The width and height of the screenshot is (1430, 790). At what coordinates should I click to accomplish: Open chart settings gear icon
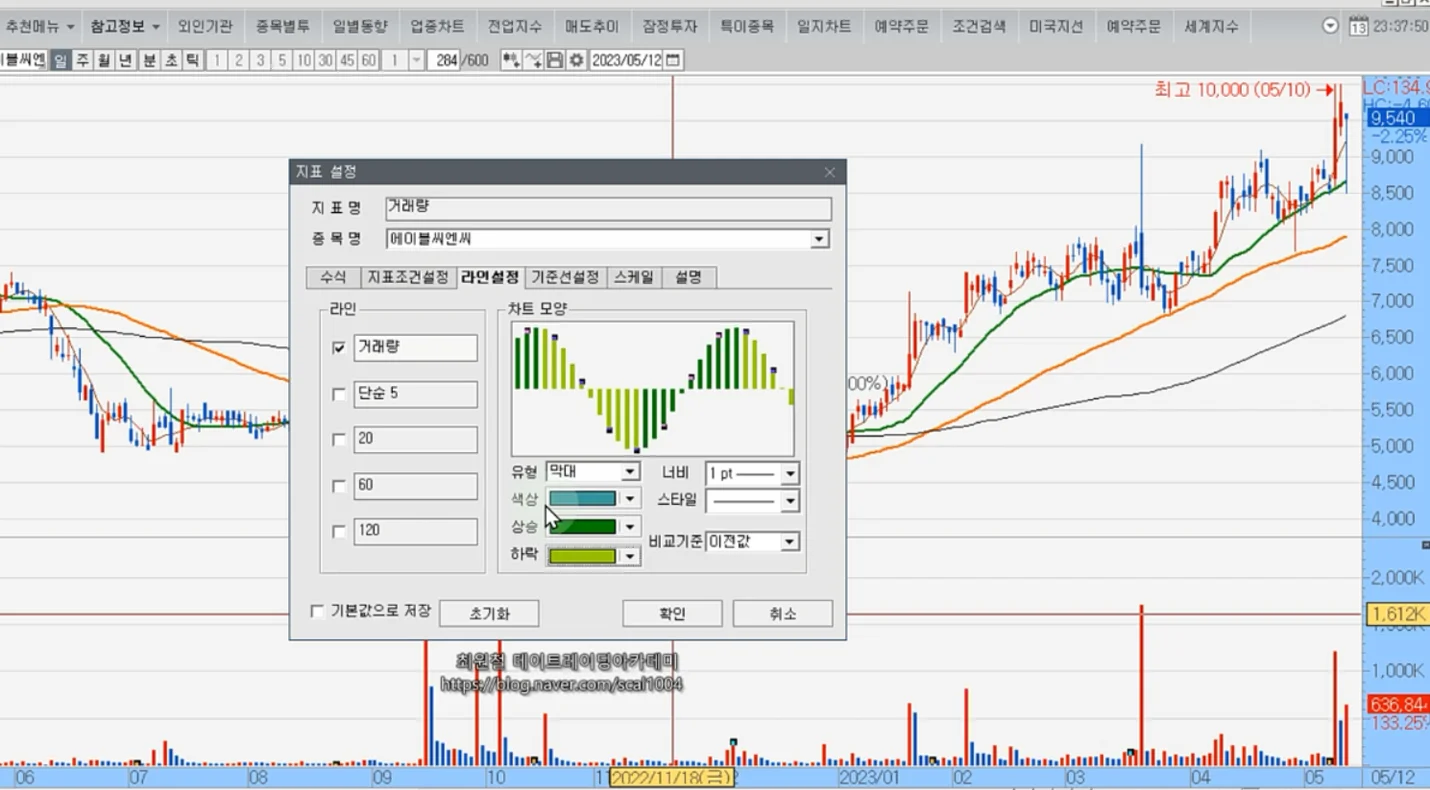576,60
